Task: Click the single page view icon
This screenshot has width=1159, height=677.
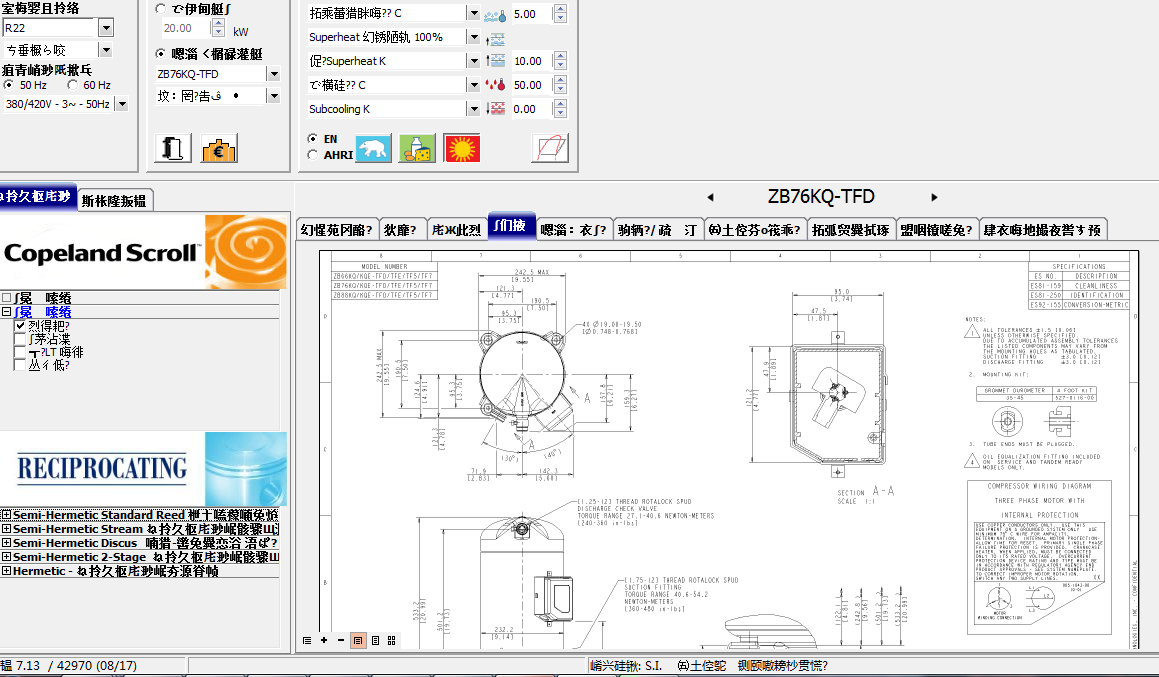Action: click(x=375, y=640)
